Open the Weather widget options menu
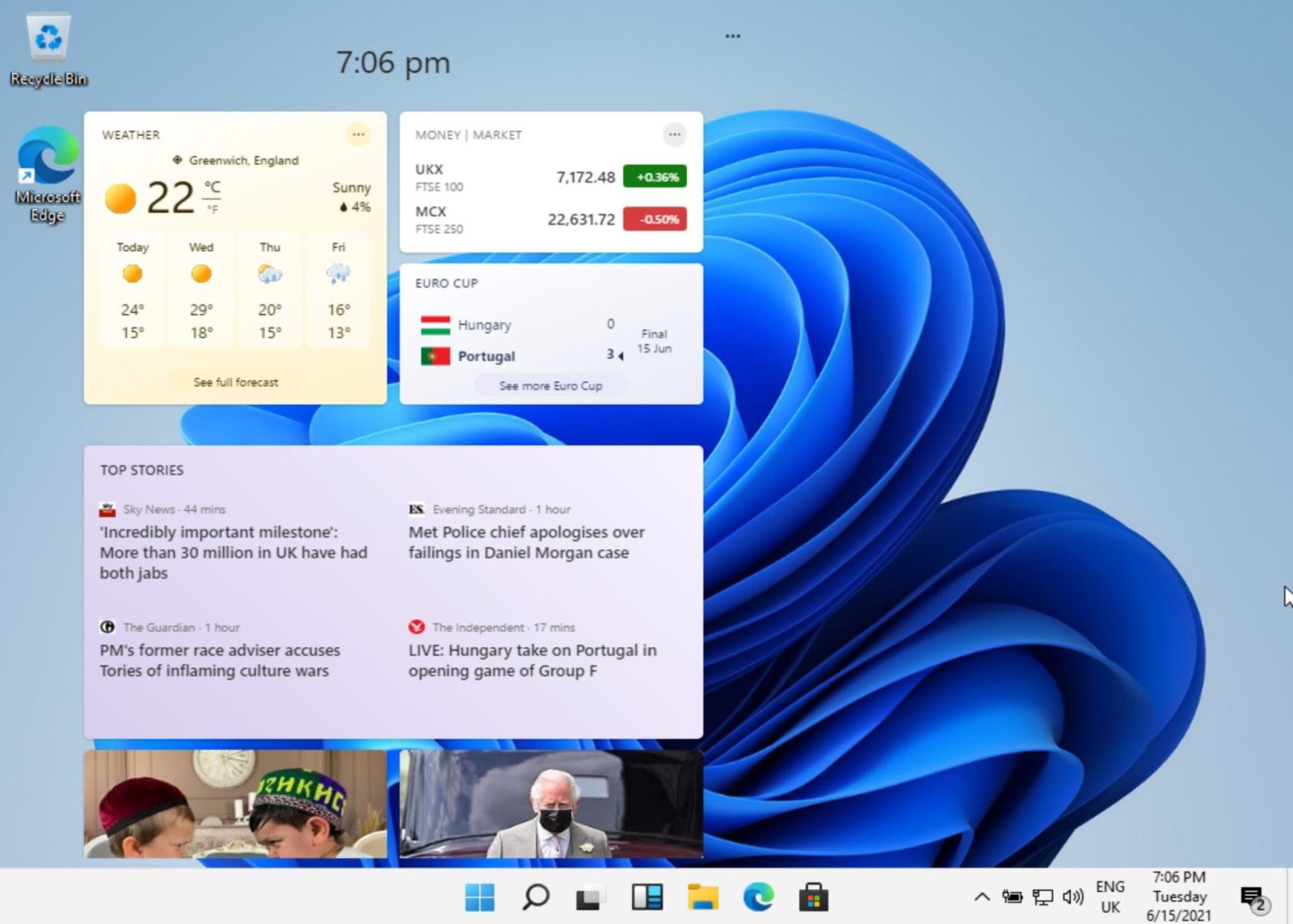This screenshot has height=924, width=1293. tap(358, 135)
